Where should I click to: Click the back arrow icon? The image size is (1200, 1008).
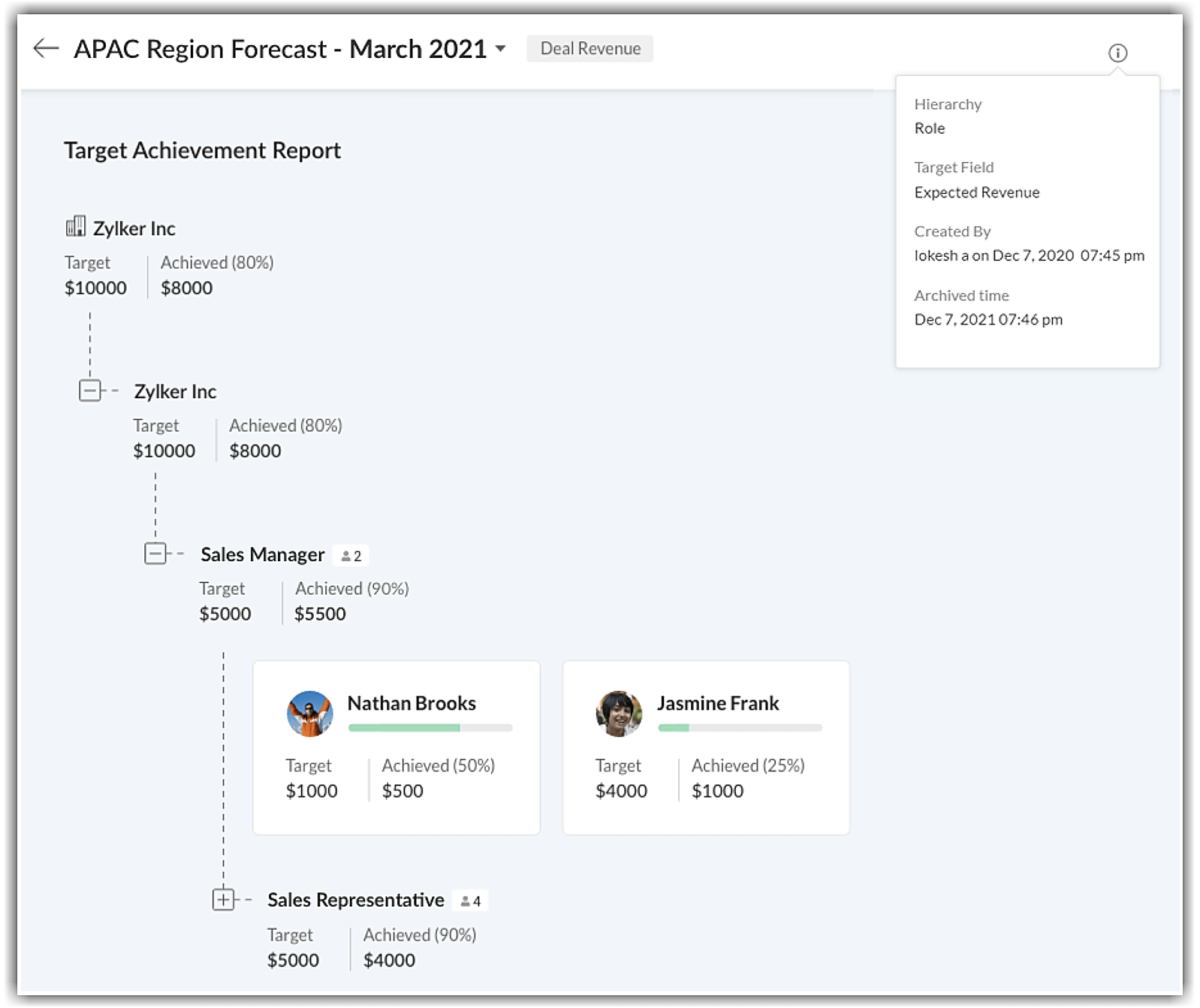[46, 49]
